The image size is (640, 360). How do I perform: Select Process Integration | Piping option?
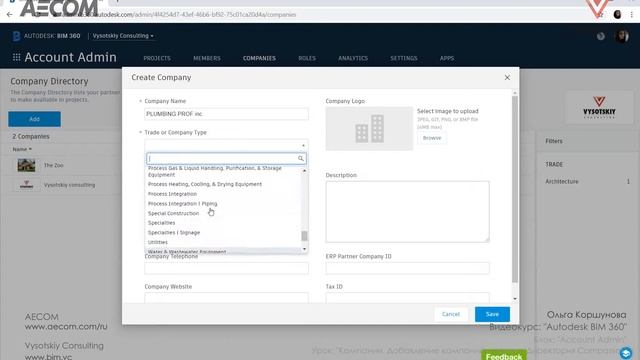pos(223,204)
